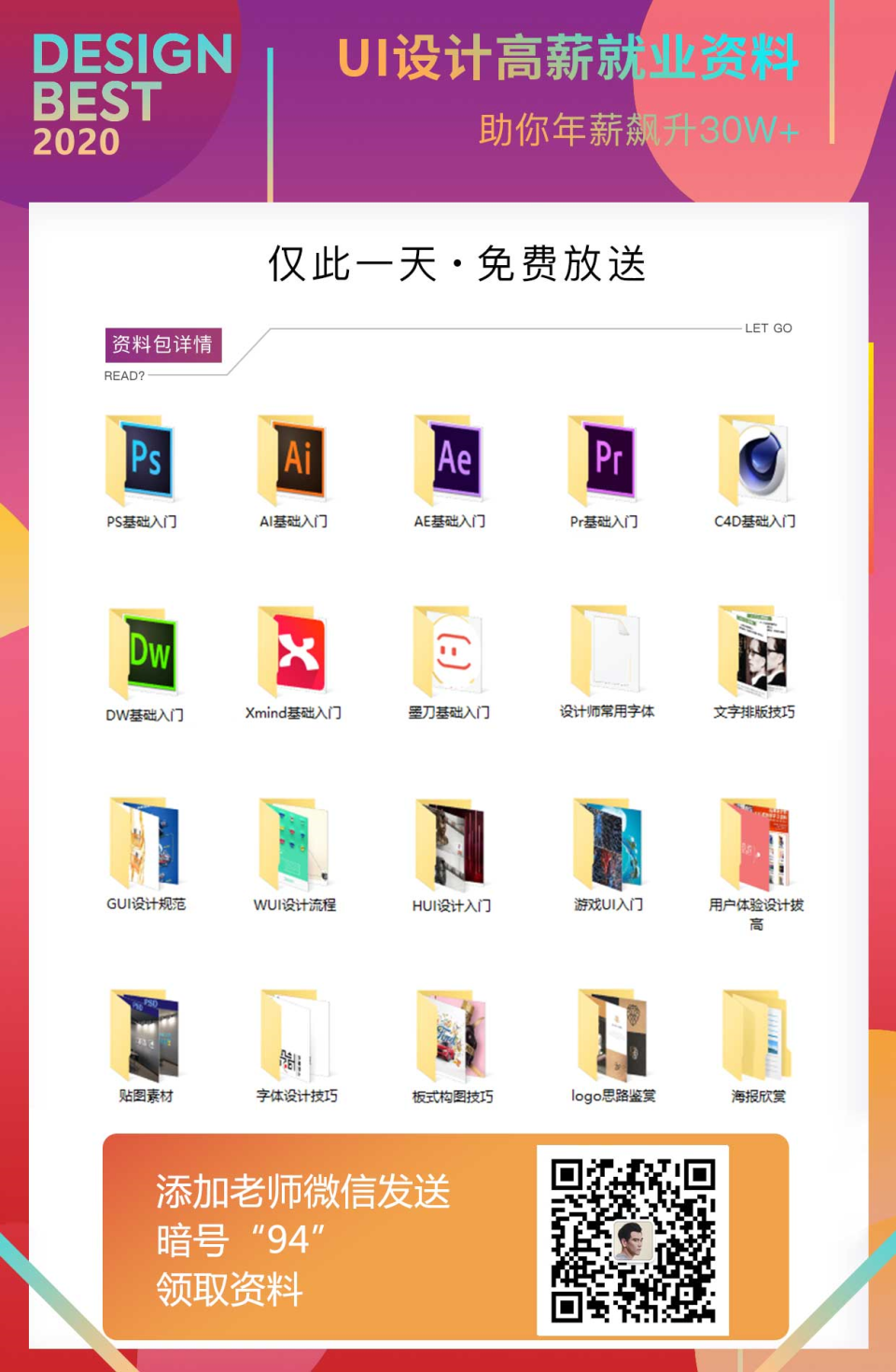Open the 字体设计技巧 folder icon
The image size is (896, 1372).
(x=296, y=1035)
